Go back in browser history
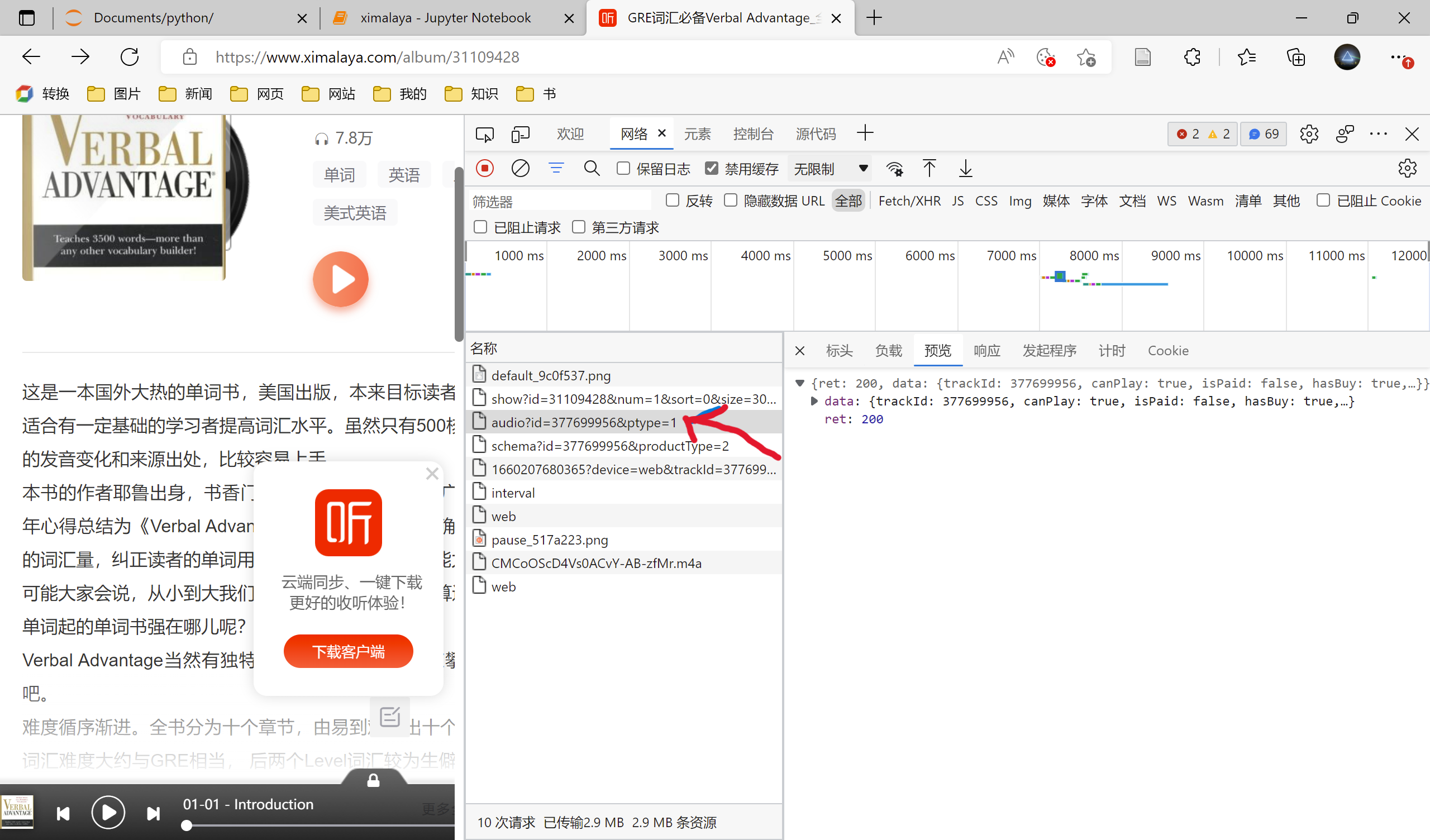1430x840 pixels. point(31,57)
